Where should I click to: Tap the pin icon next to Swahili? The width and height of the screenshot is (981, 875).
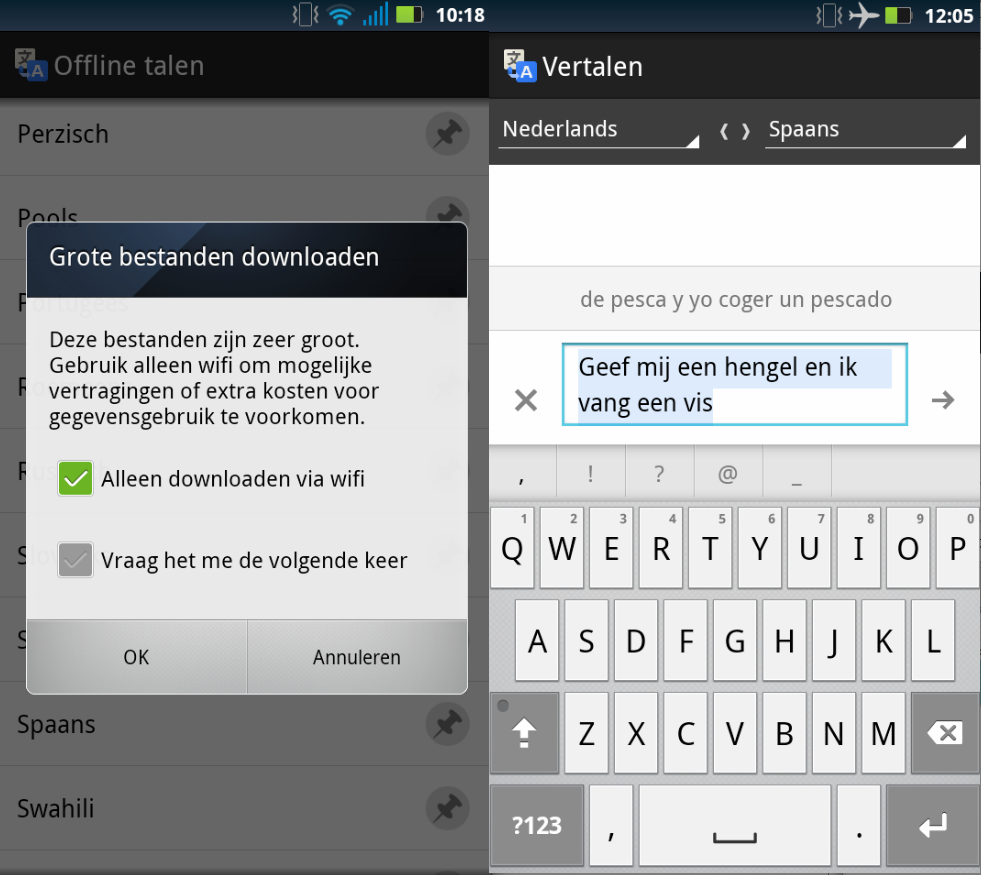point(446,808)
